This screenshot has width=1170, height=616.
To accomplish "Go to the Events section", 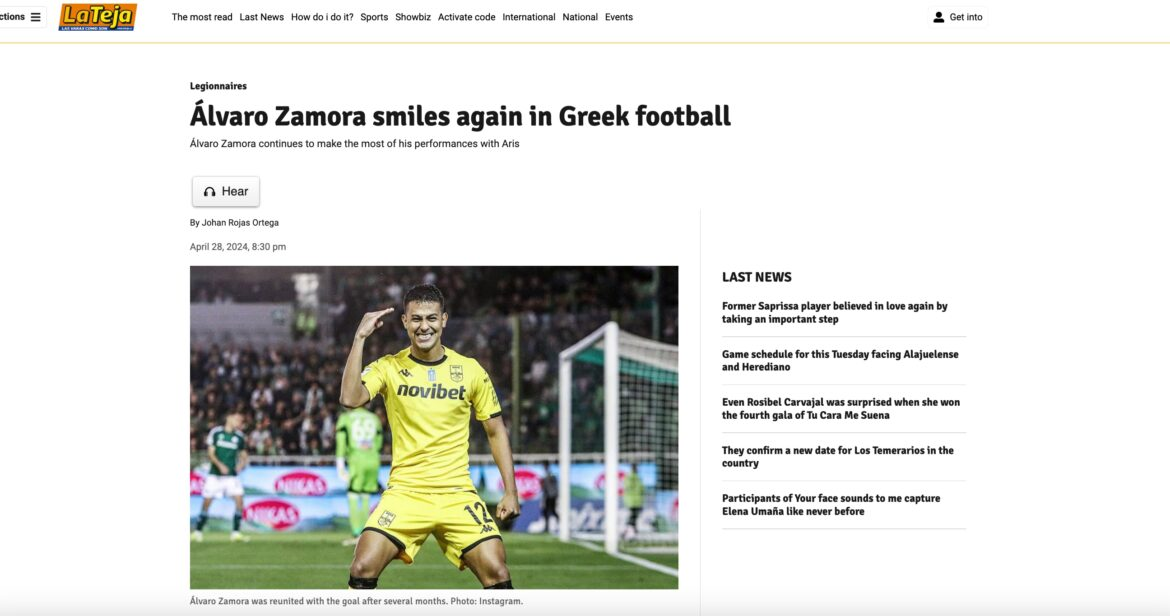I will tap(619, 17).
